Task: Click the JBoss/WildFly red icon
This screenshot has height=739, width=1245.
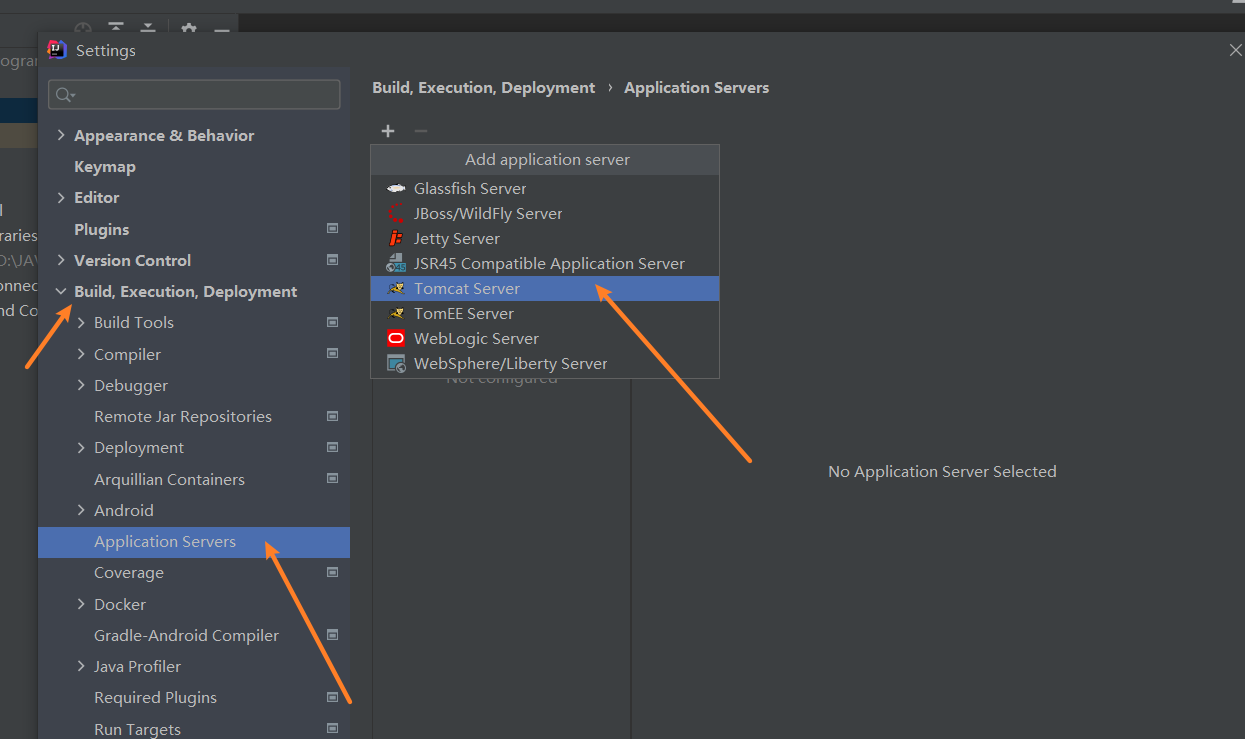Action: (x=397, y=213)
